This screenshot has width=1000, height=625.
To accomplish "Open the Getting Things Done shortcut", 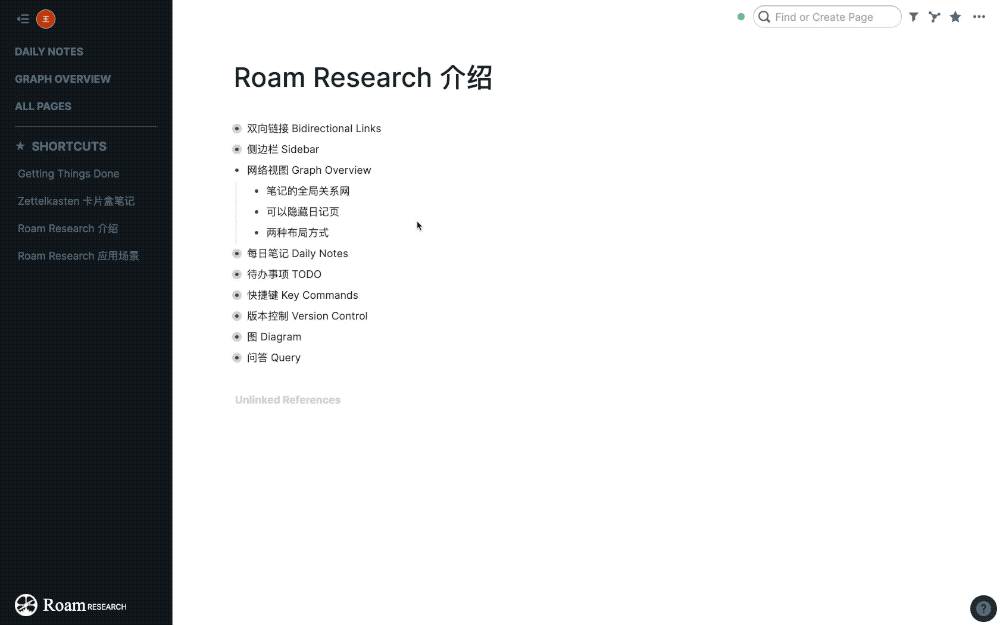I will [x=68, y=173].
